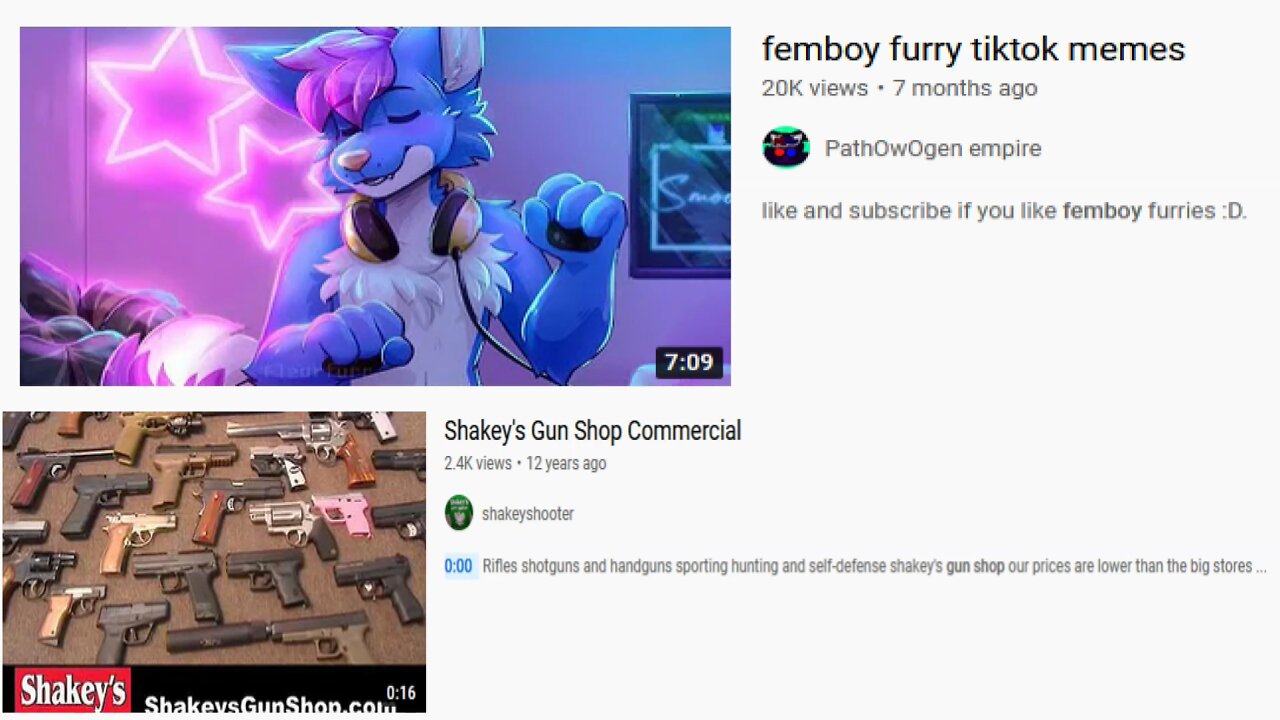Play the handgun collection video thumbnail
This screenshot has width=1280, height=720.
point(214,562)
